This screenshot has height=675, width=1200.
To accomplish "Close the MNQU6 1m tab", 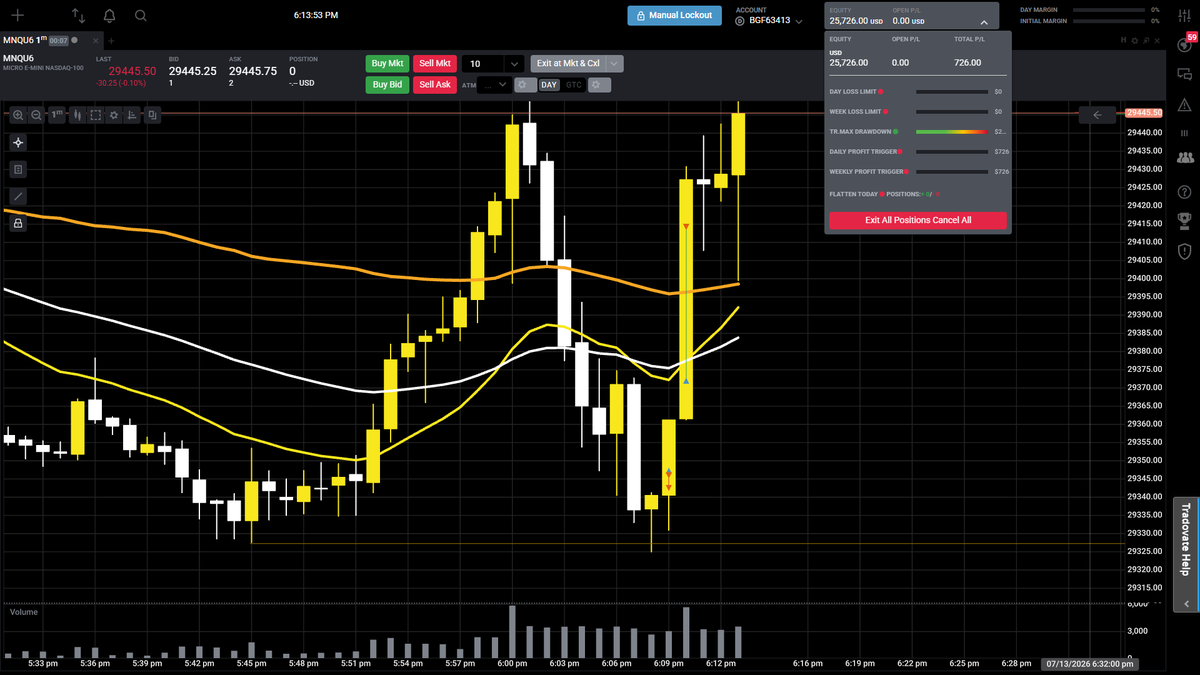I will (x=94, y=40).
